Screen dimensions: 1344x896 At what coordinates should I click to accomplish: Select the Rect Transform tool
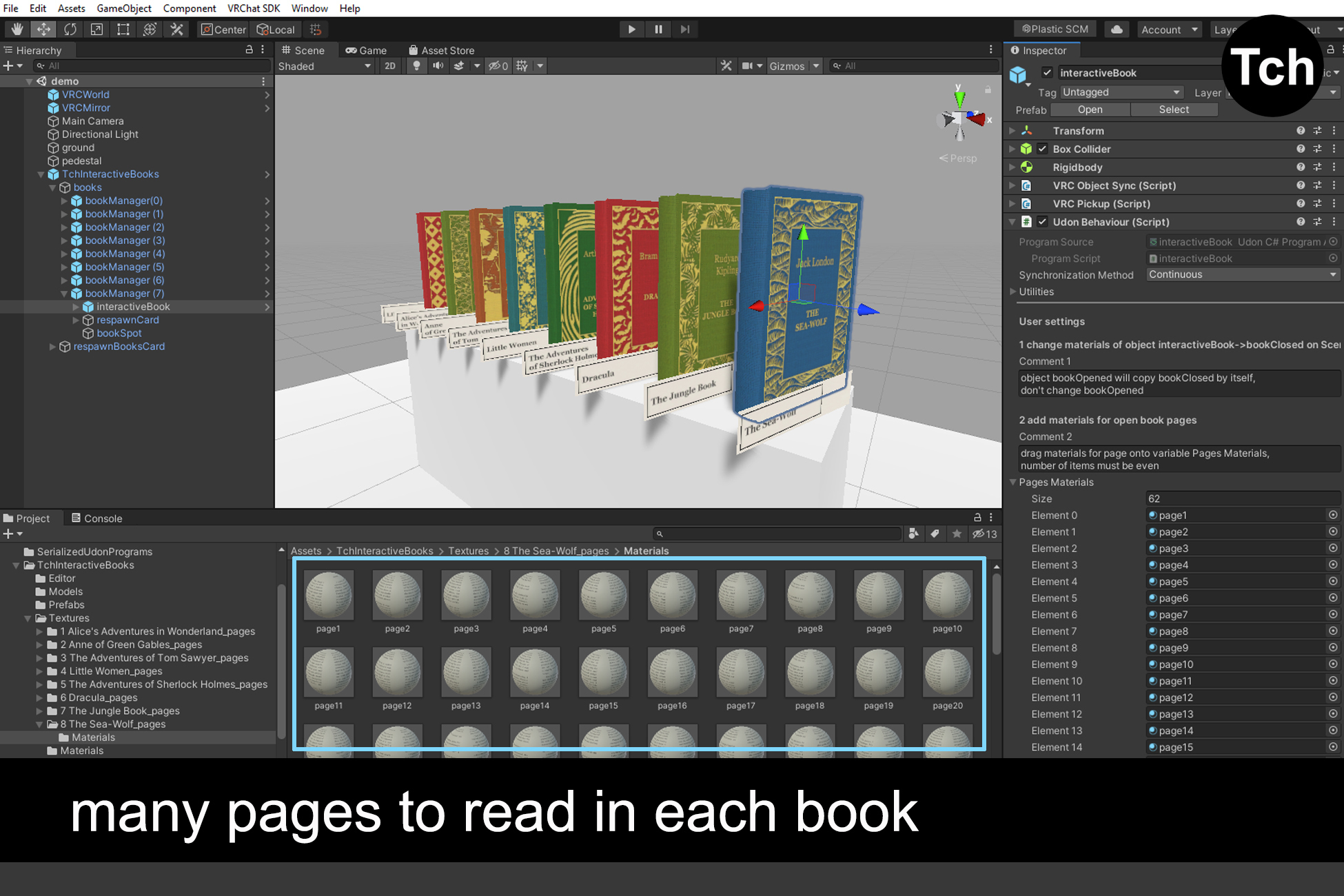[x=123, y=29]
